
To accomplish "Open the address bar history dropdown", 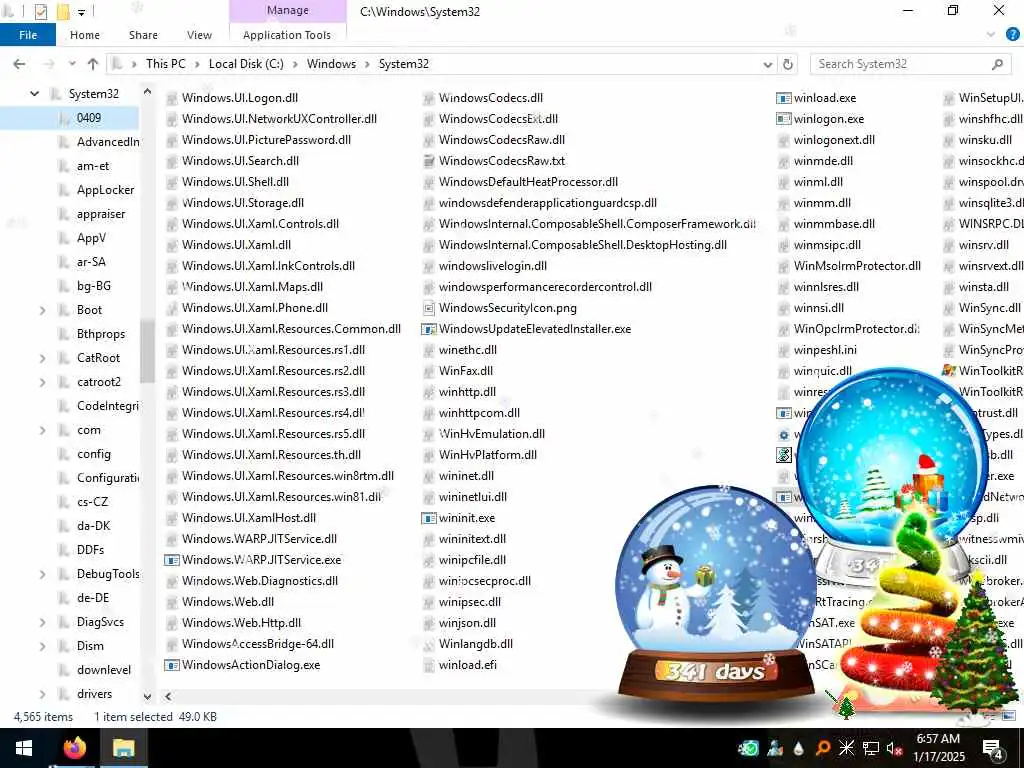I will click(767, 64).
